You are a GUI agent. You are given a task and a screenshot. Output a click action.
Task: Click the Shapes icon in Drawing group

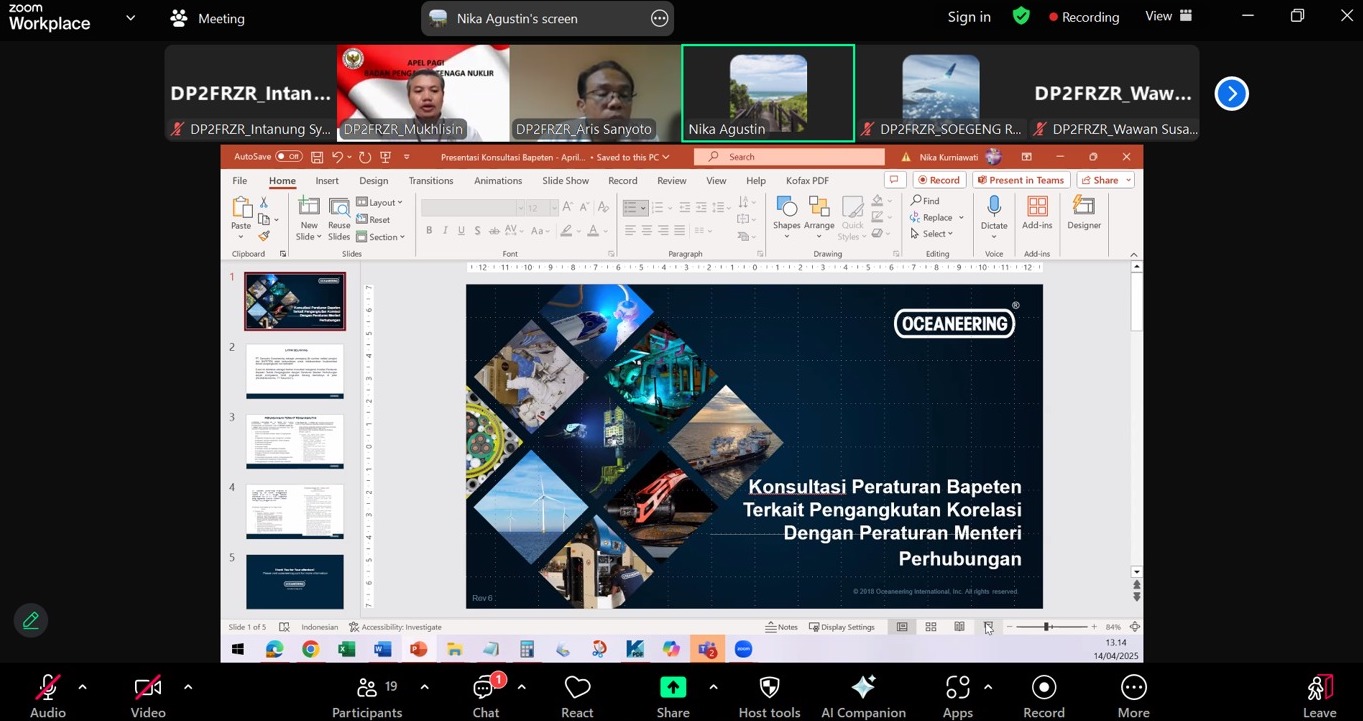(787, 207)
